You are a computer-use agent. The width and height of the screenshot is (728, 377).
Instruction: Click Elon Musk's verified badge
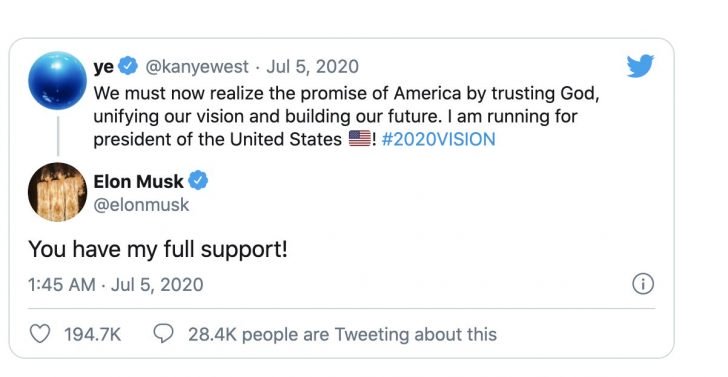coord(198,181)
